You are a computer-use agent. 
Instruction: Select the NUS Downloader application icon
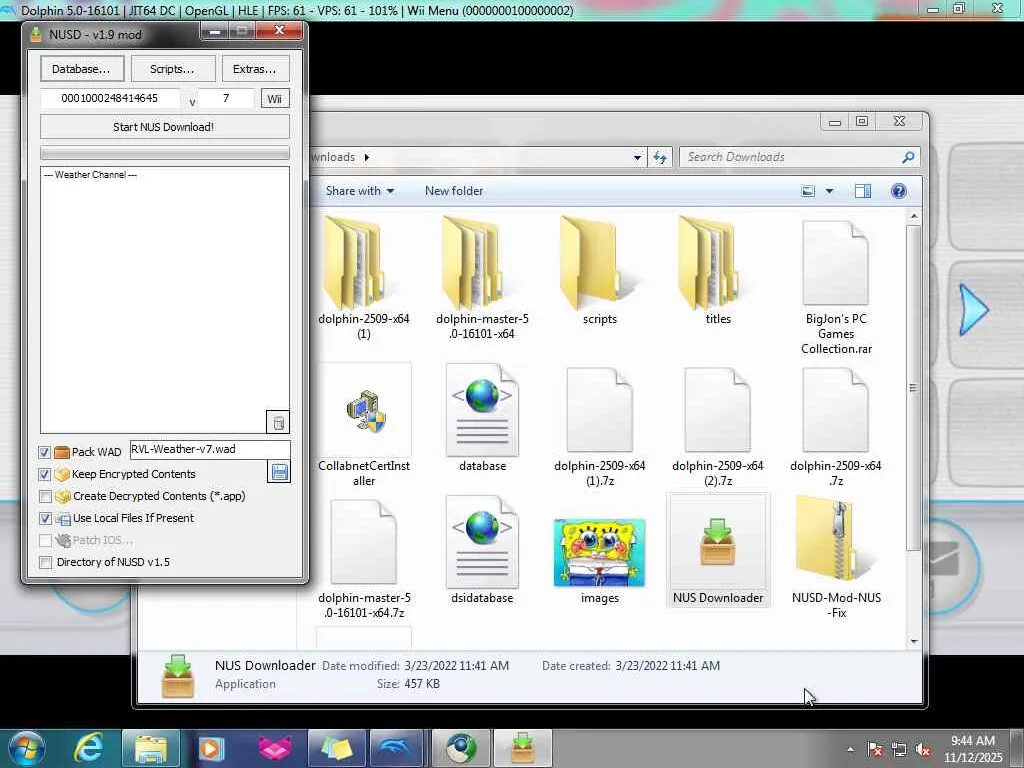pyautogui.click(x=718, y=551)
